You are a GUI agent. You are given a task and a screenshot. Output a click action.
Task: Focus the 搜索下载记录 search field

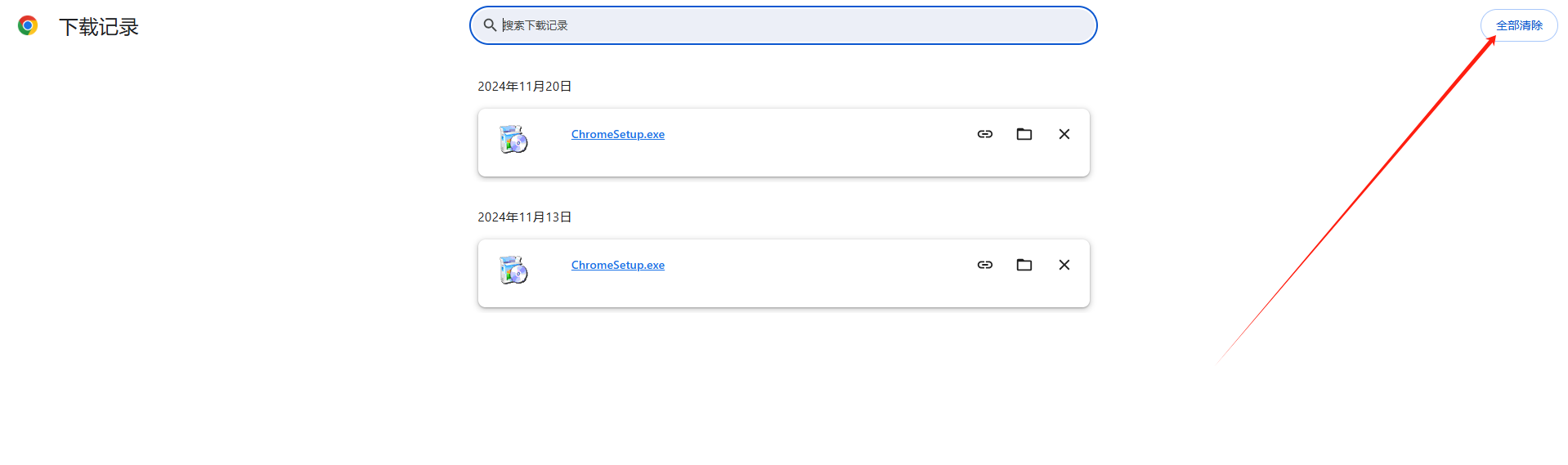783,25
